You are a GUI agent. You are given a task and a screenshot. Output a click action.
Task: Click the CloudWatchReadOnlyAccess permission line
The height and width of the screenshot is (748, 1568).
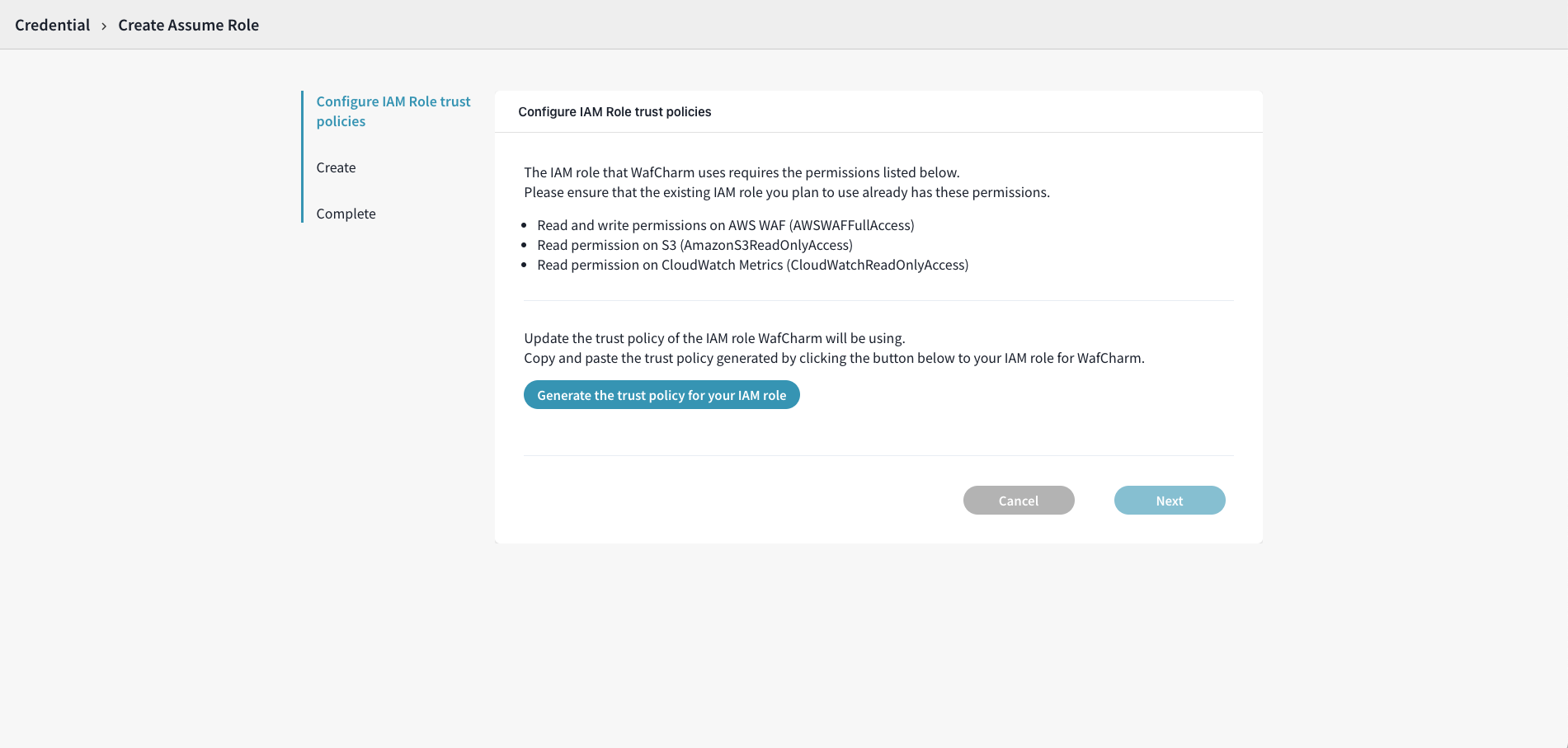pos(752,265)
